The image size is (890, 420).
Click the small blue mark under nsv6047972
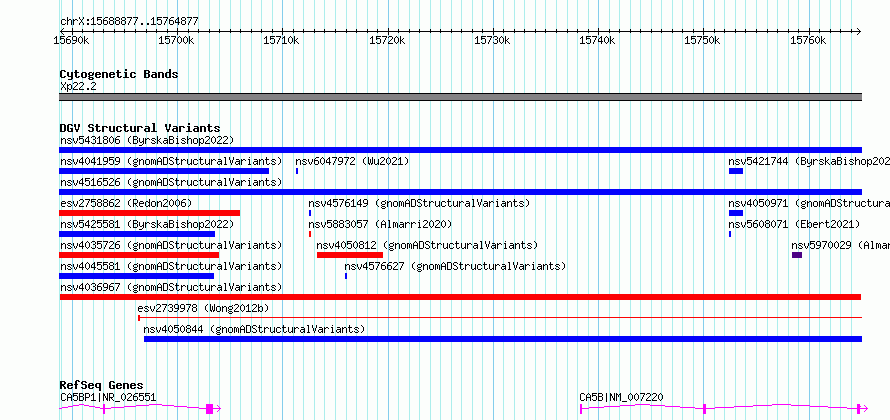point(297,171)
